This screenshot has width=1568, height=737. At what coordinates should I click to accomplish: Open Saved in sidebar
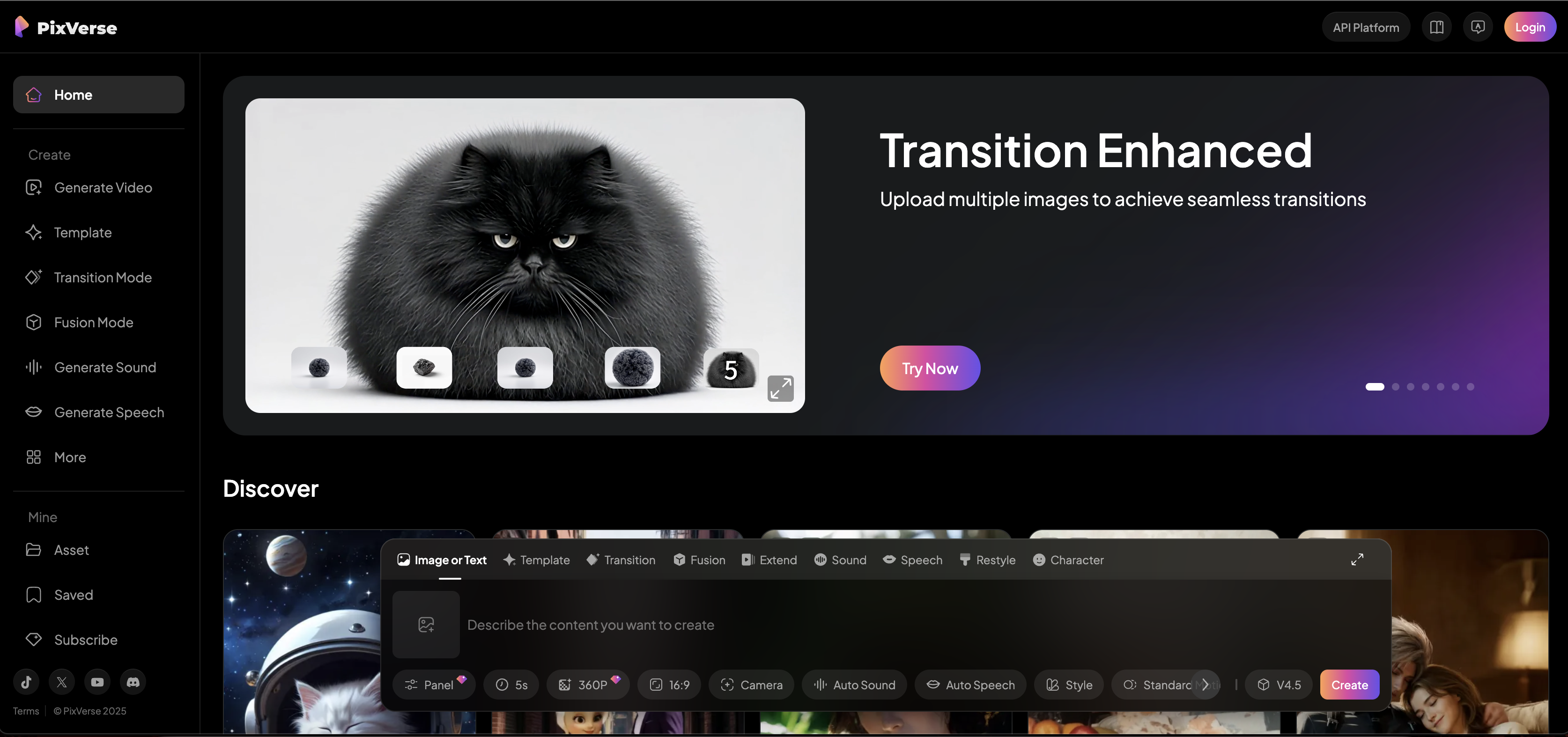pos(99,595)
